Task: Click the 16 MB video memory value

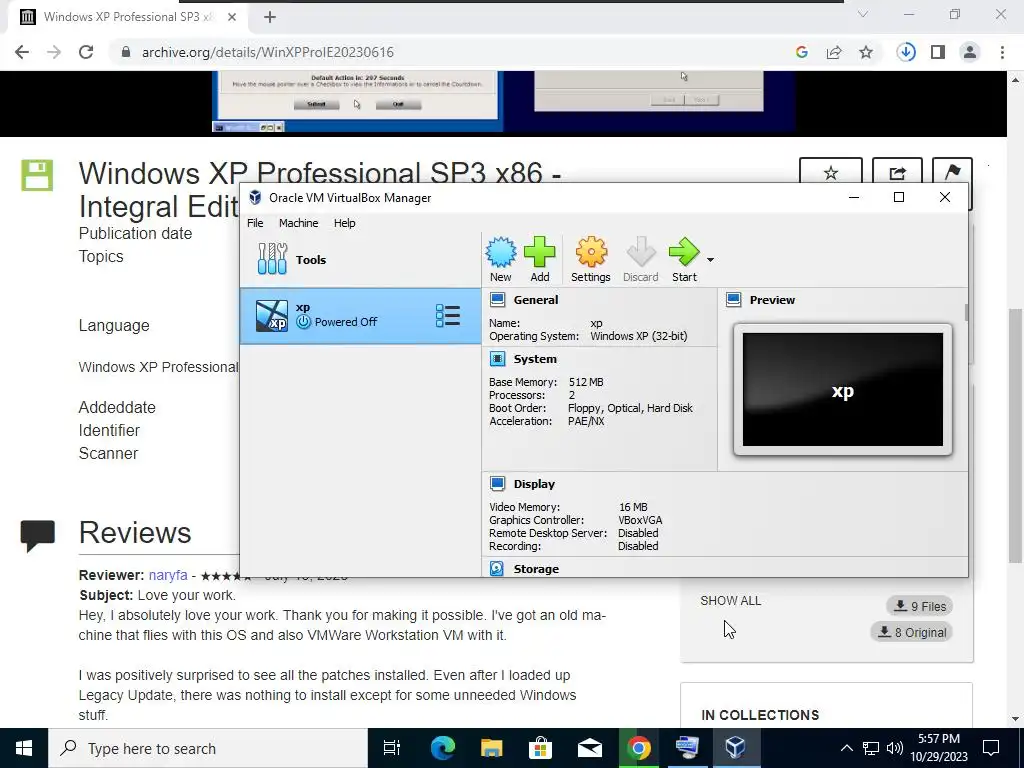Action: point(633,507)
